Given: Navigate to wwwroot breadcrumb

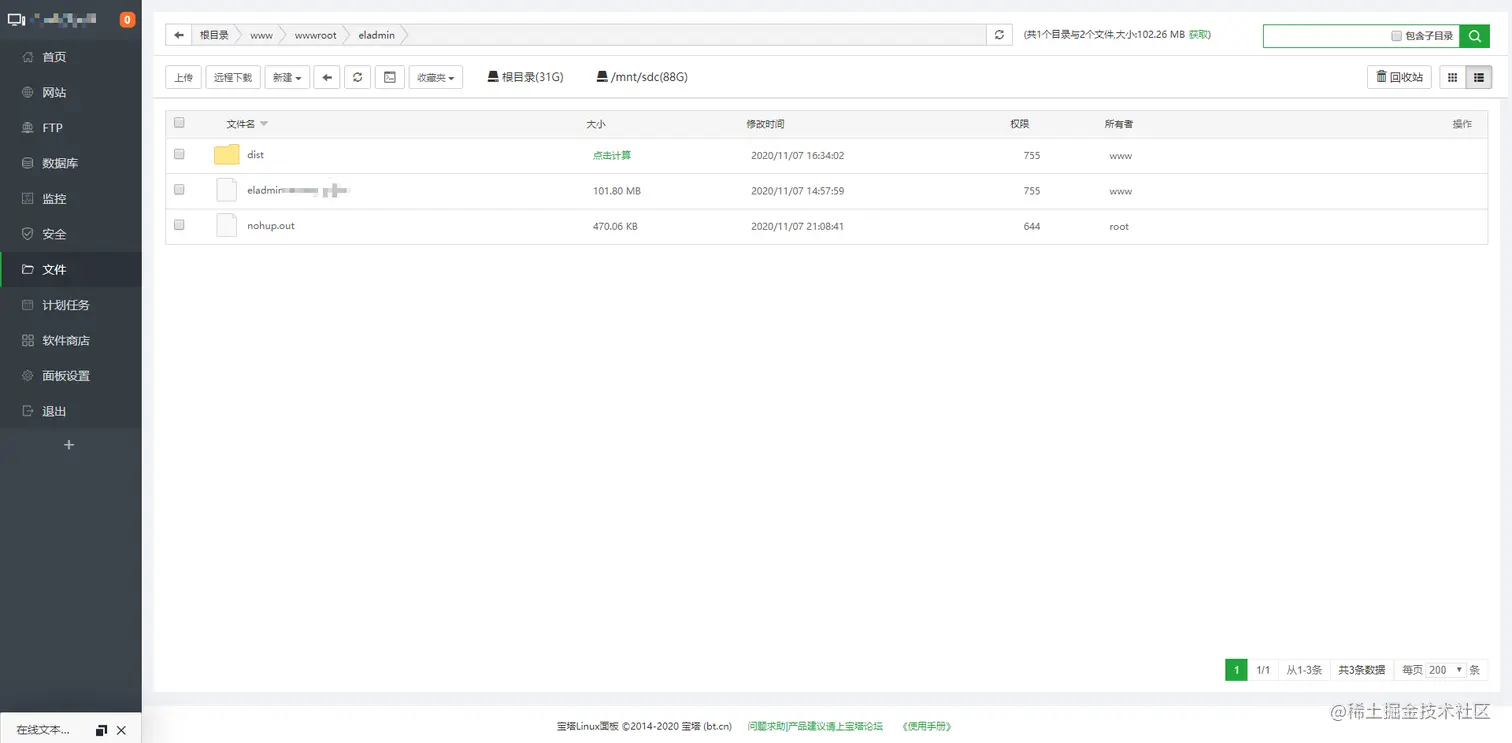Looking at the screenshot, I should (316, 35).
